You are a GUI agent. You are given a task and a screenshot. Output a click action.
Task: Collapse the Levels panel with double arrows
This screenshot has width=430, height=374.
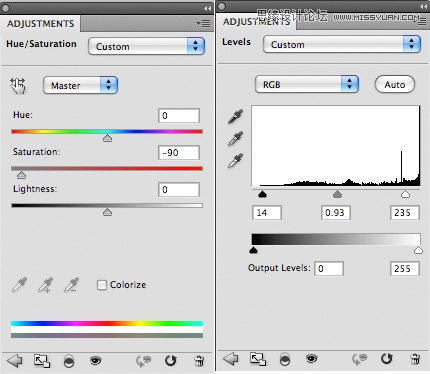tap(423, 6)
